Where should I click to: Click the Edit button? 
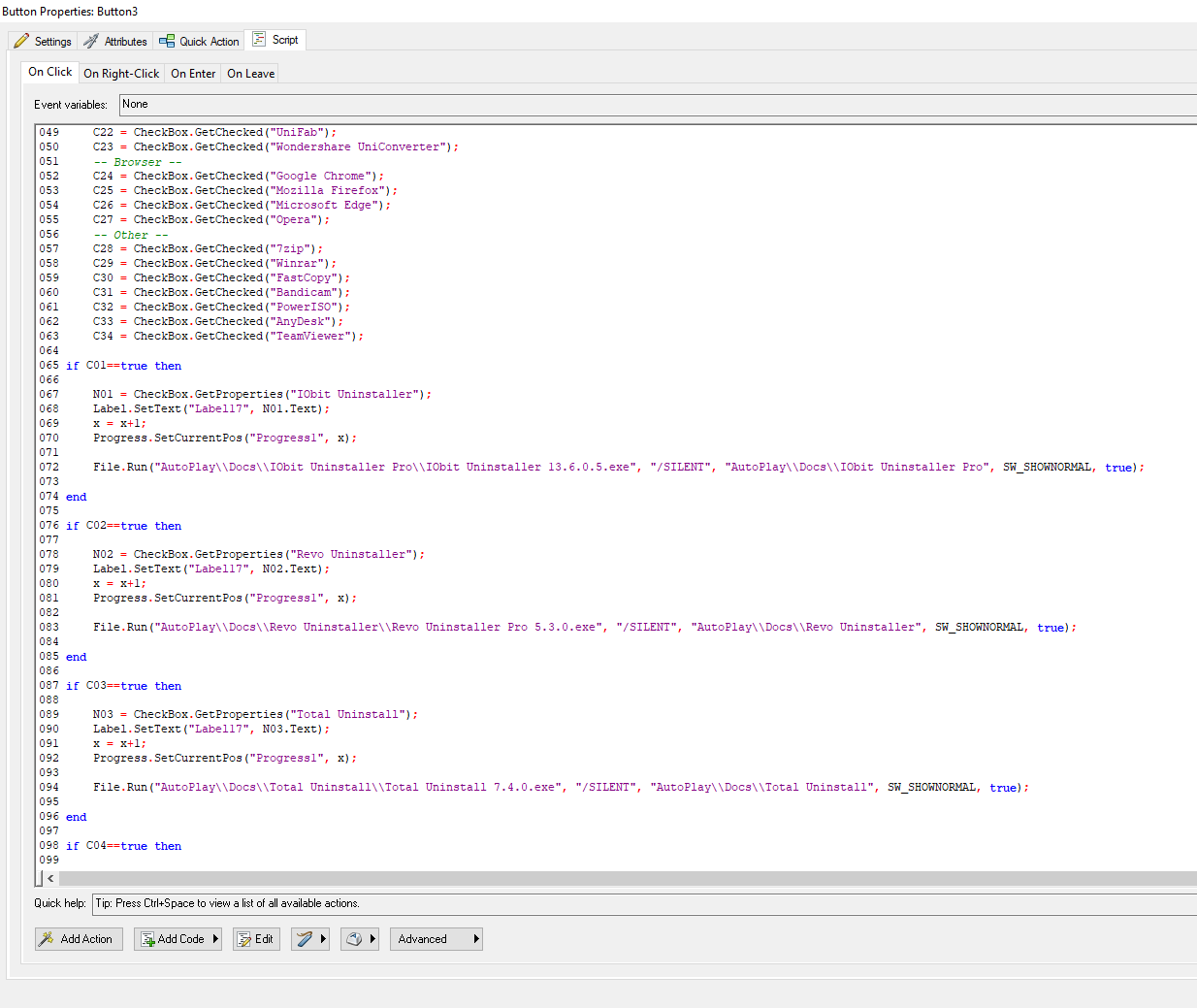[x=256, y=939]
